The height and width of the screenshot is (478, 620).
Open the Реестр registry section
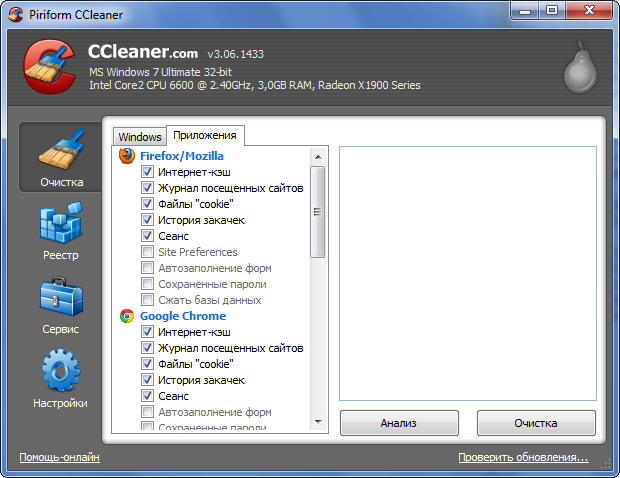pos(61,231)
